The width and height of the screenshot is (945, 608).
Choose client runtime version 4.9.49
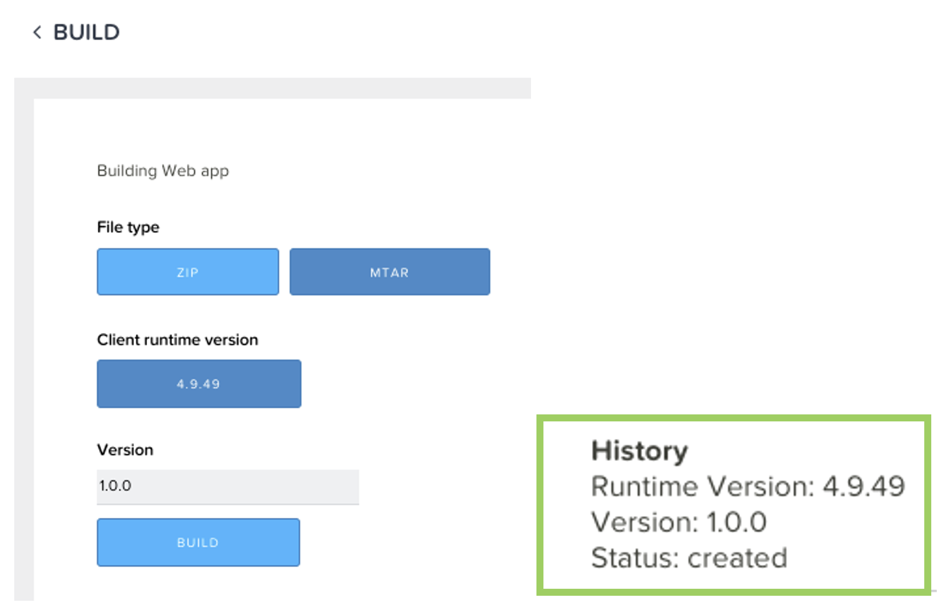[x=199, y=384]
